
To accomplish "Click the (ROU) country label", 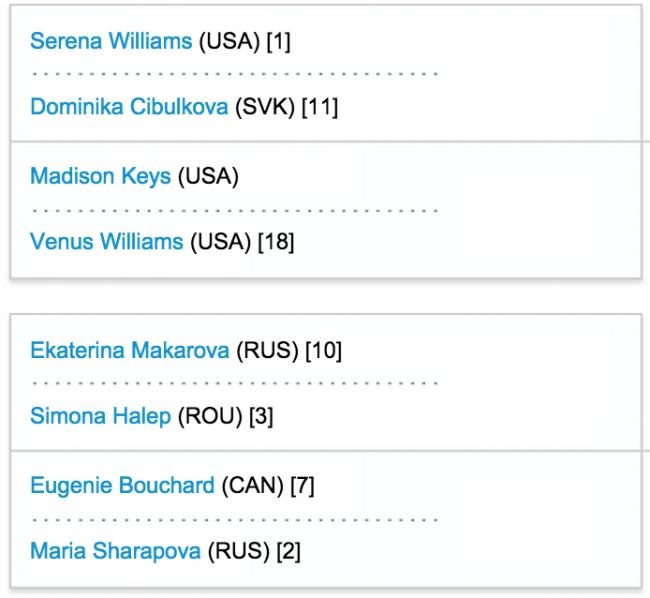I will pos(210,416).
